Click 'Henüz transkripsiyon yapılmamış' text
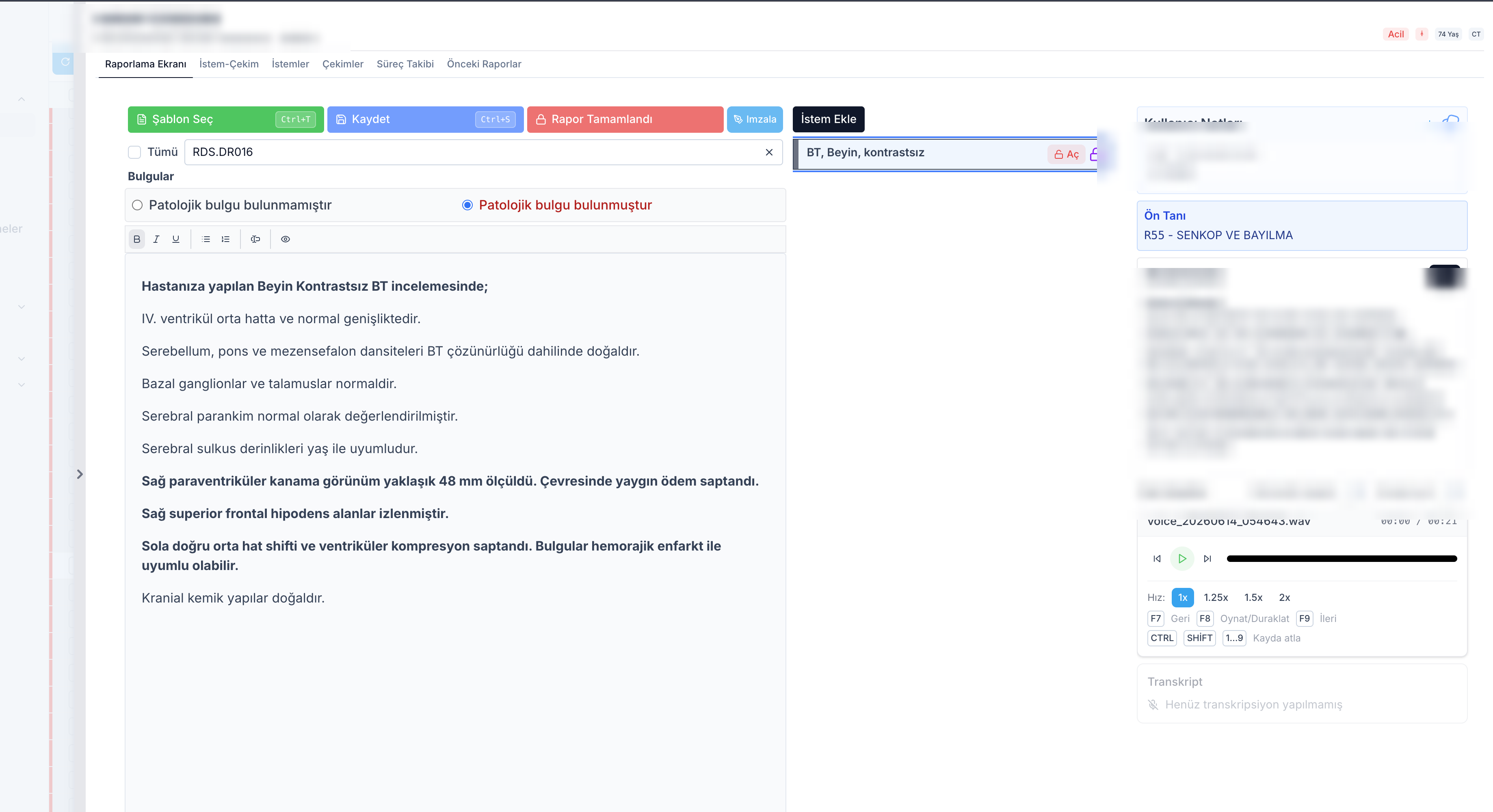 click(1254, 705)
